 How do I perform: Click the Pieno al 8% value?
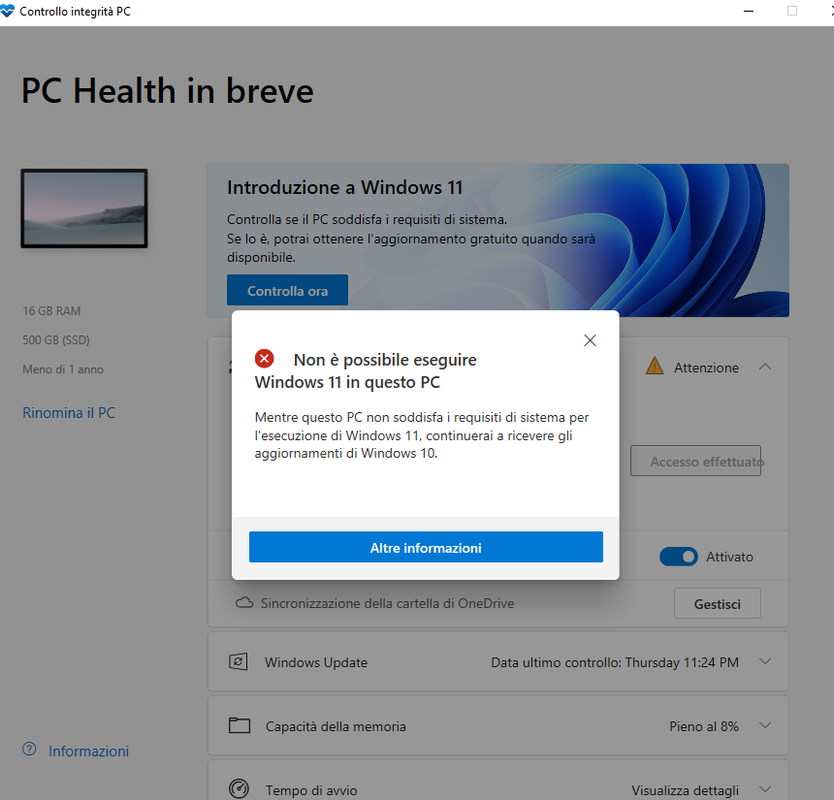click(x=704, y=726)
